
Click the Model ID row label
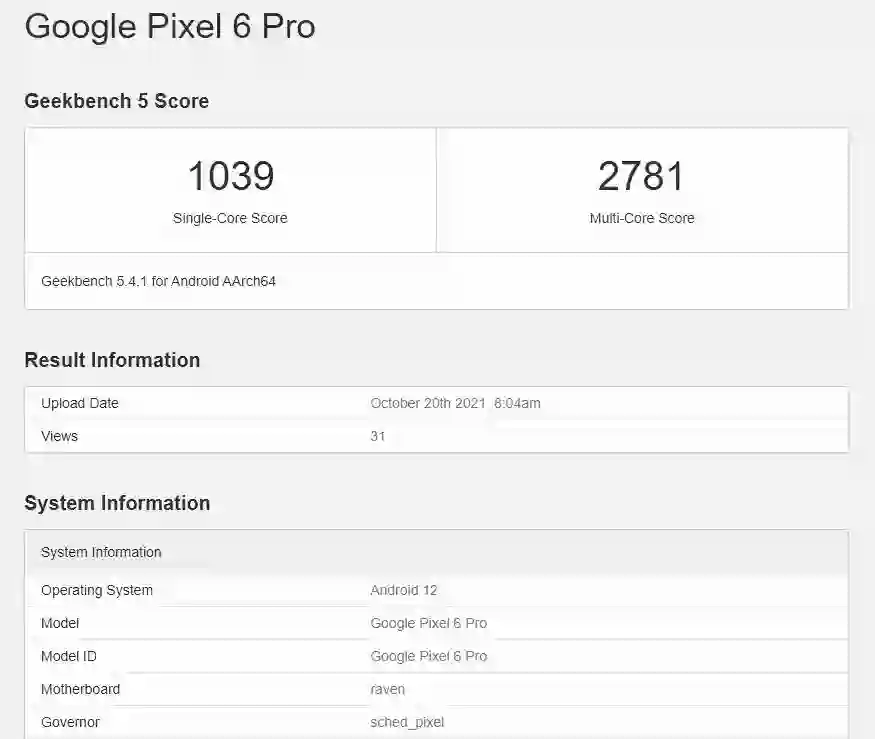coord(69,656)
